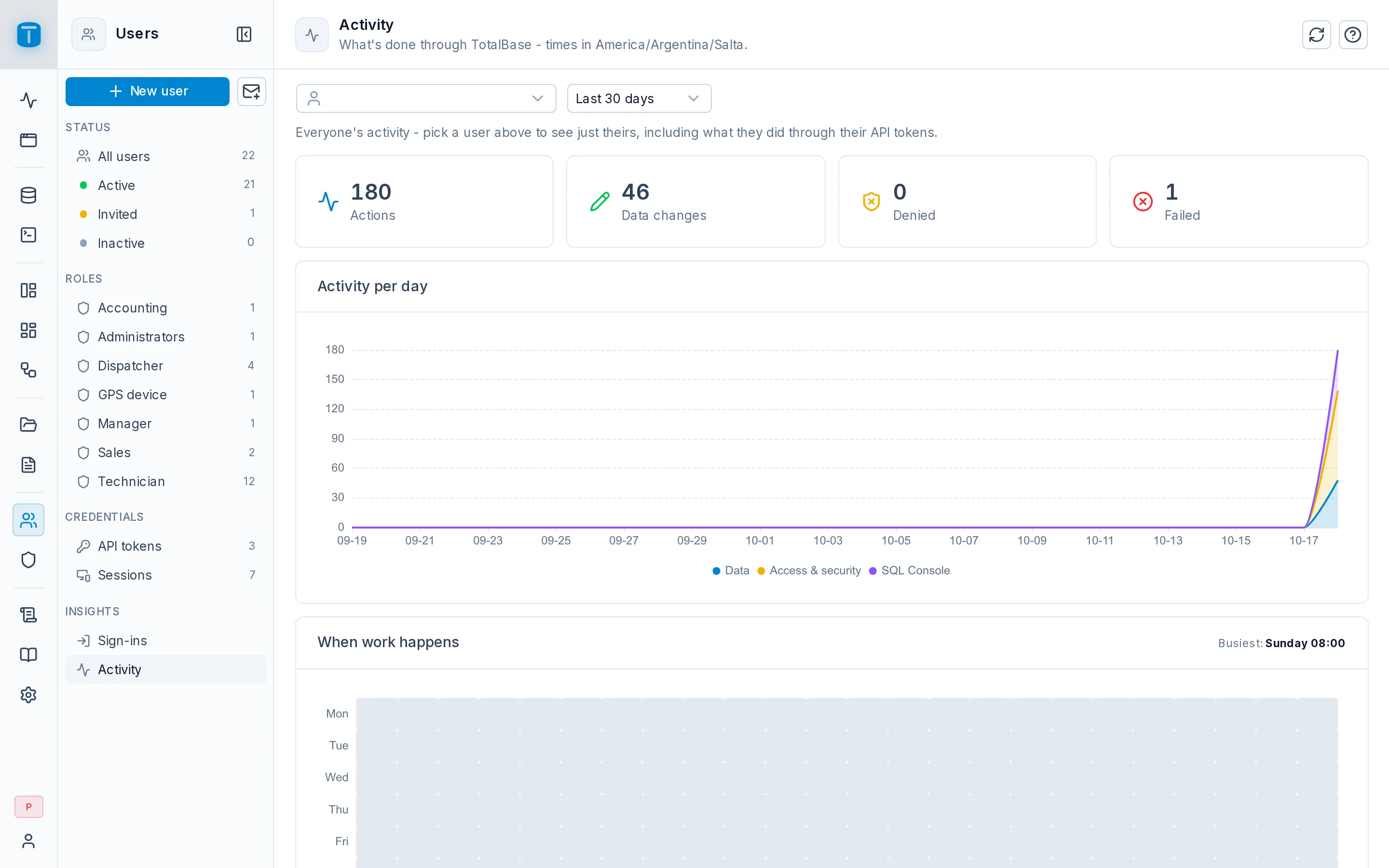Filter by Inactive status
The height and width of the screenshot is (868, 1389).
pyautogui.click(x=166, y=243)
